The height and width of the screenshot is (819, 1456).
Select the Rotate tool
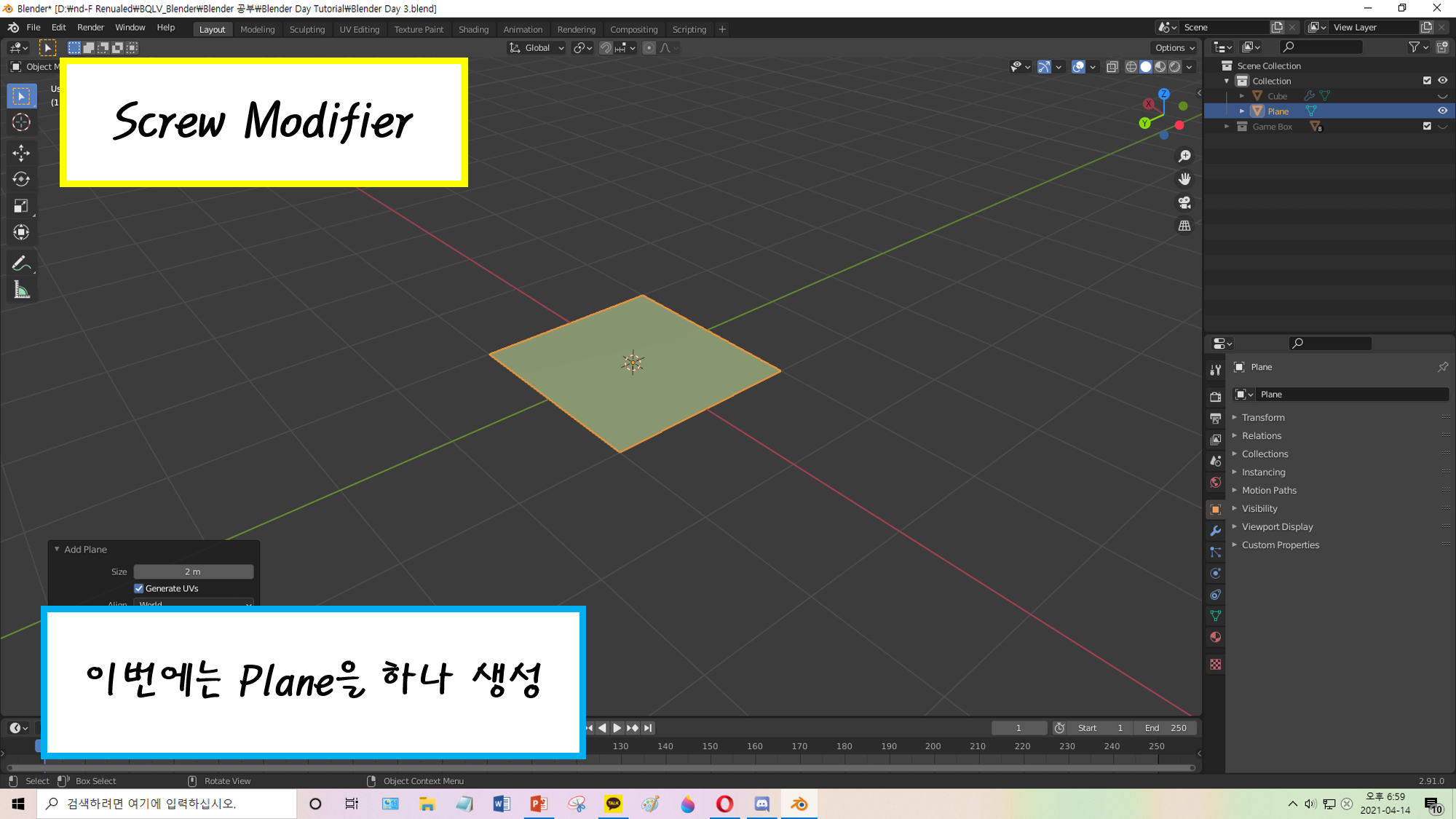tap(21, 179)
